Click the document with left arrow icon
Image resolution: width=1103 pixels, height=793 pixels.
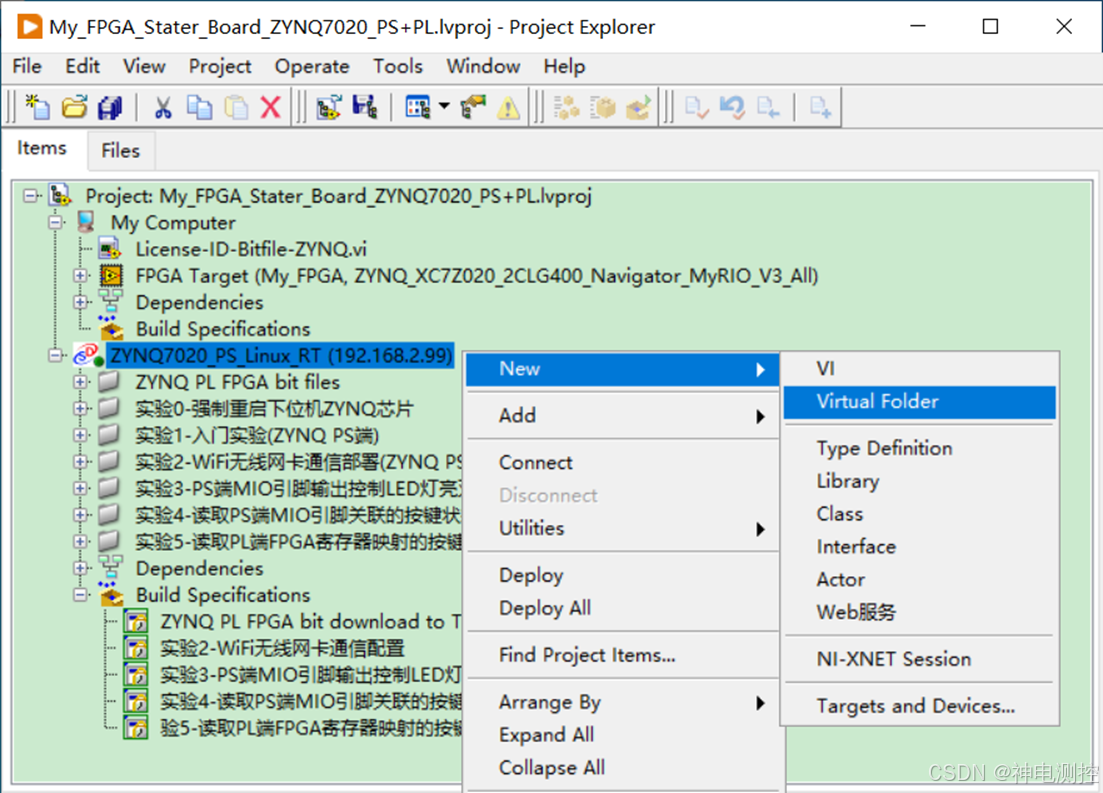(x=767, y=107)
